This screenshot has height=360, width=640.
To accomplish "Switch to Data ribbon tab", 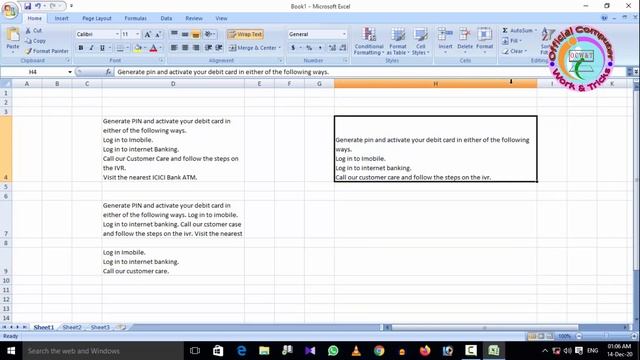I will tap(166, 18).
